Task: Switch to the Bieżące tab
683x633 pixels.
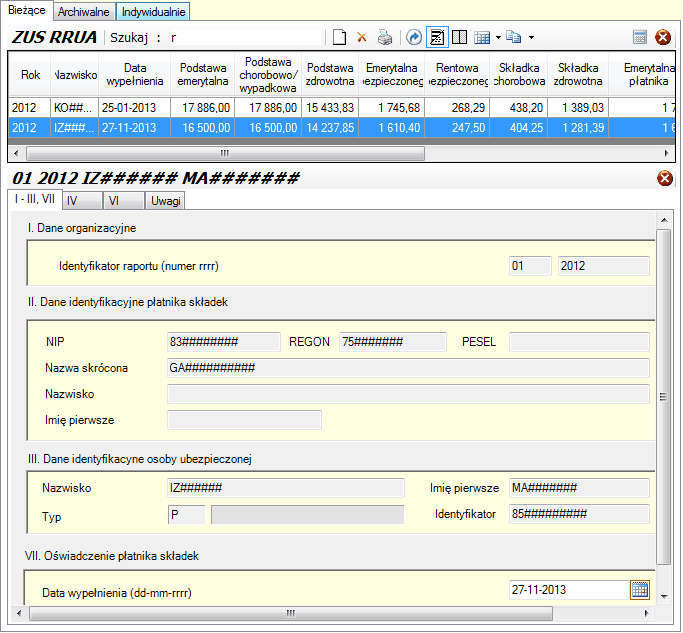Action: pos(27,10)
